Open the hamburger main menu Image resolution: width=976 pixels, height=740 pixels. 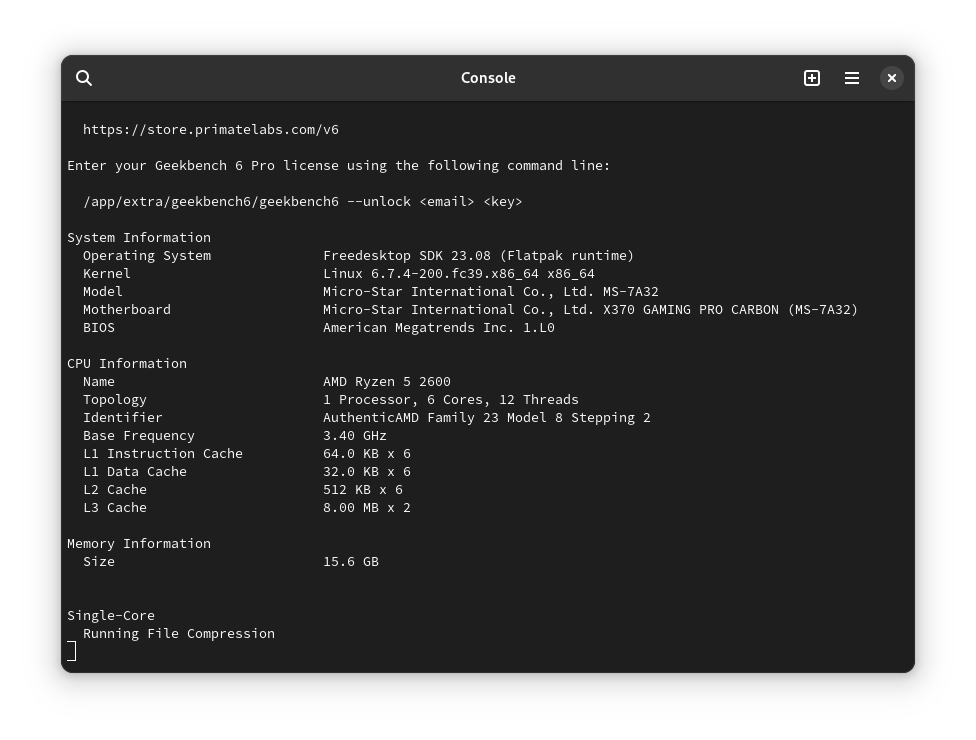tap(852, 78)
